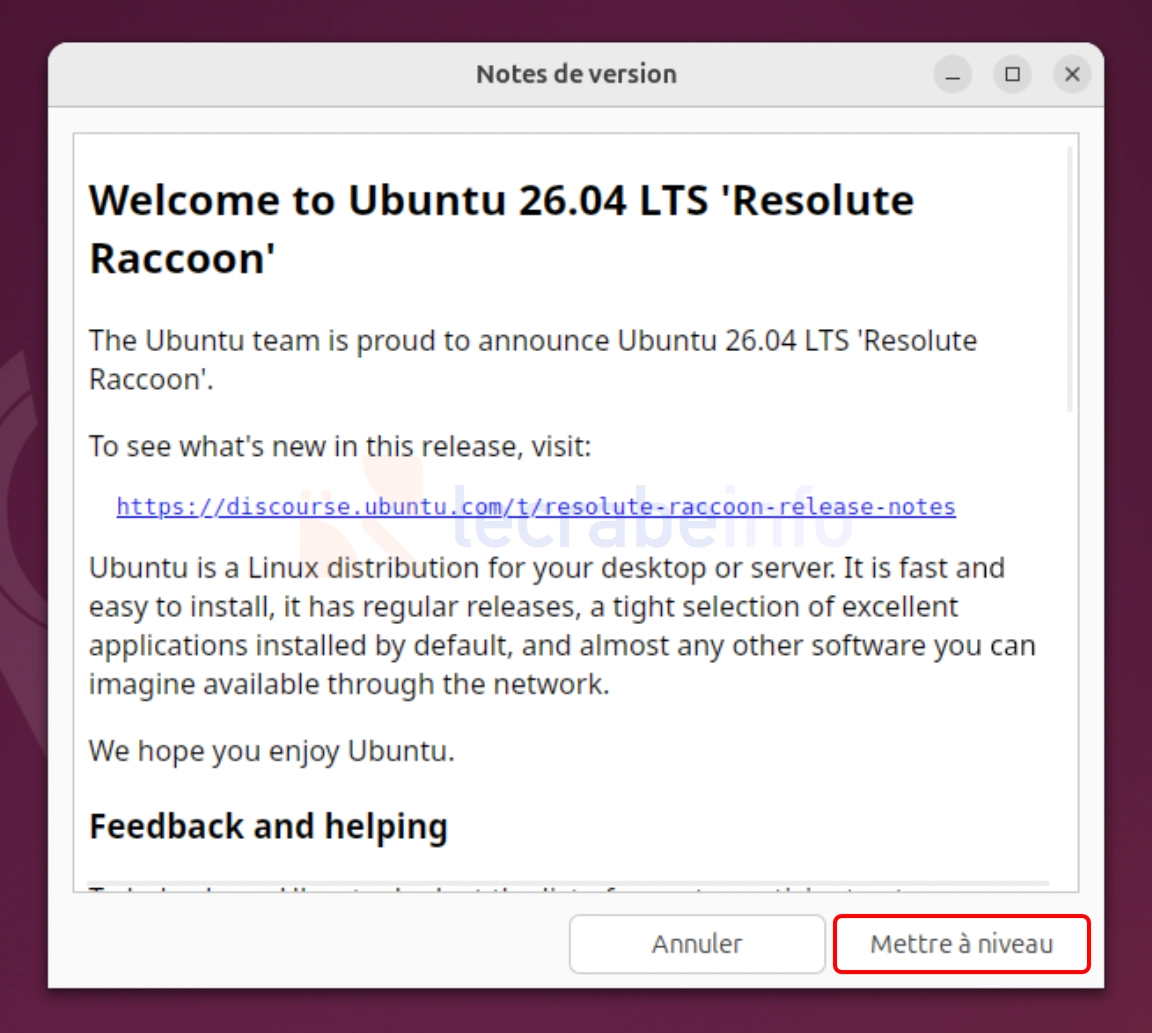
Task: Click the vertical scrollbar track below thumb
Action: click(x=1070, y=647)
